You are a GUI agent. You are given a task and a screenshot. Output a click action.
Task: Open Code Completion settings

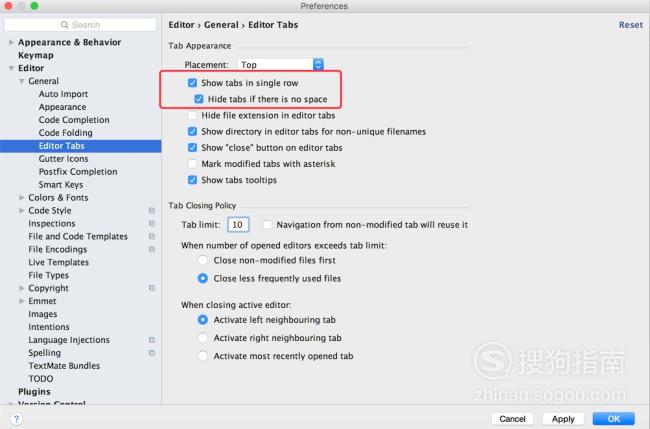74,120
